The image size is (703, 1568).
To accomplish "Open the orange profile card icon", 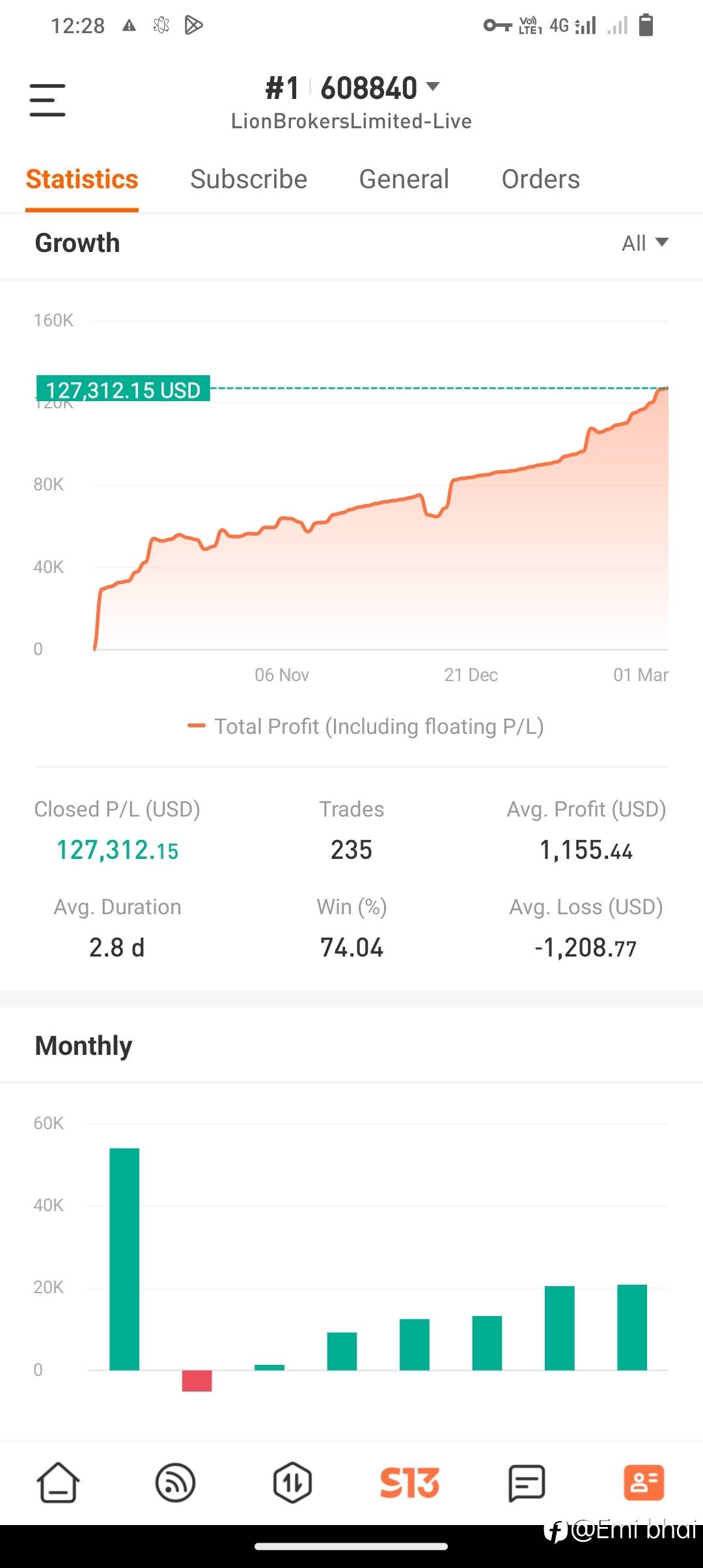I will click(x=644, y=1483).
